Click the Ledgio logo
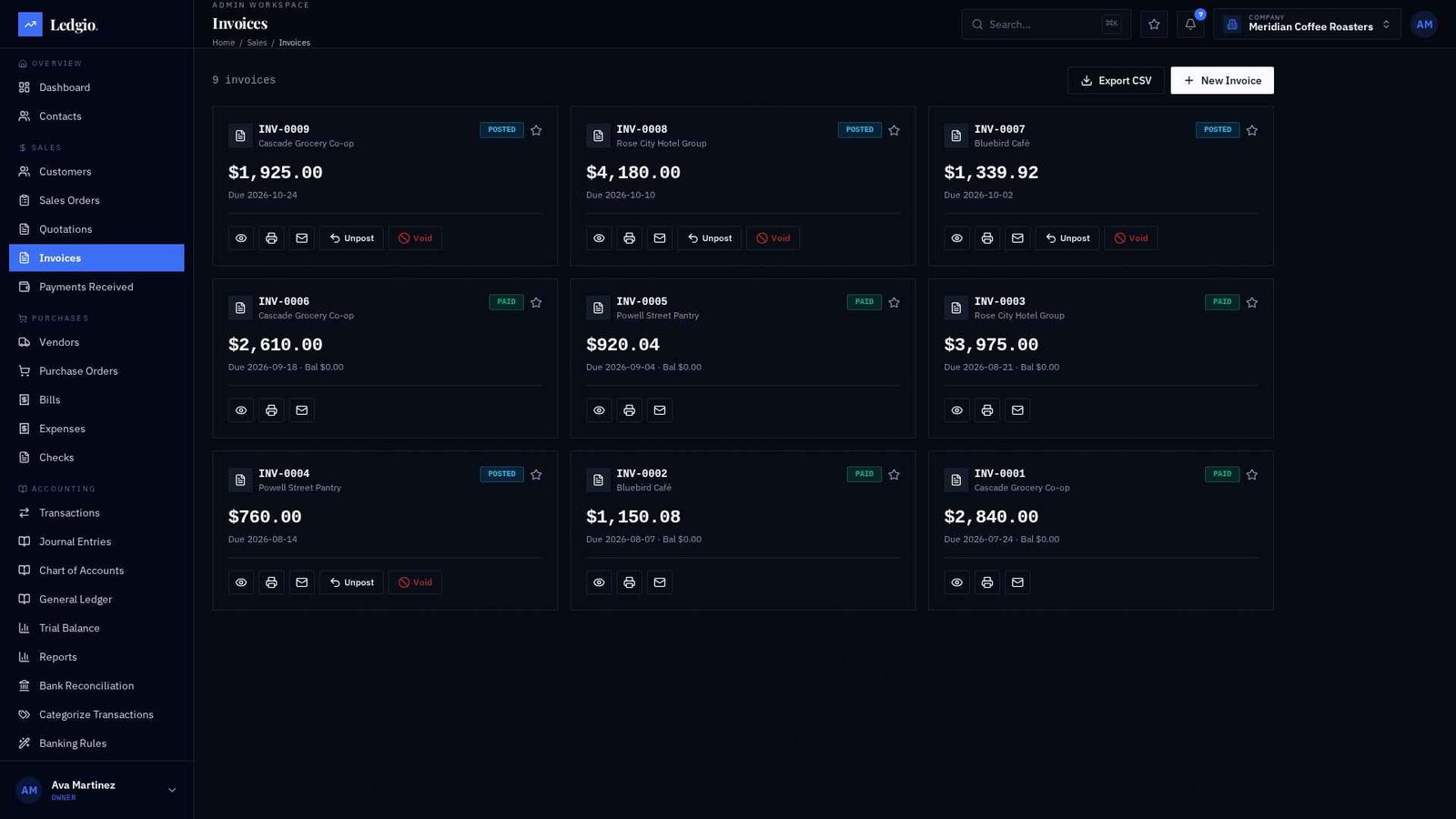 [x=58, y=25]
